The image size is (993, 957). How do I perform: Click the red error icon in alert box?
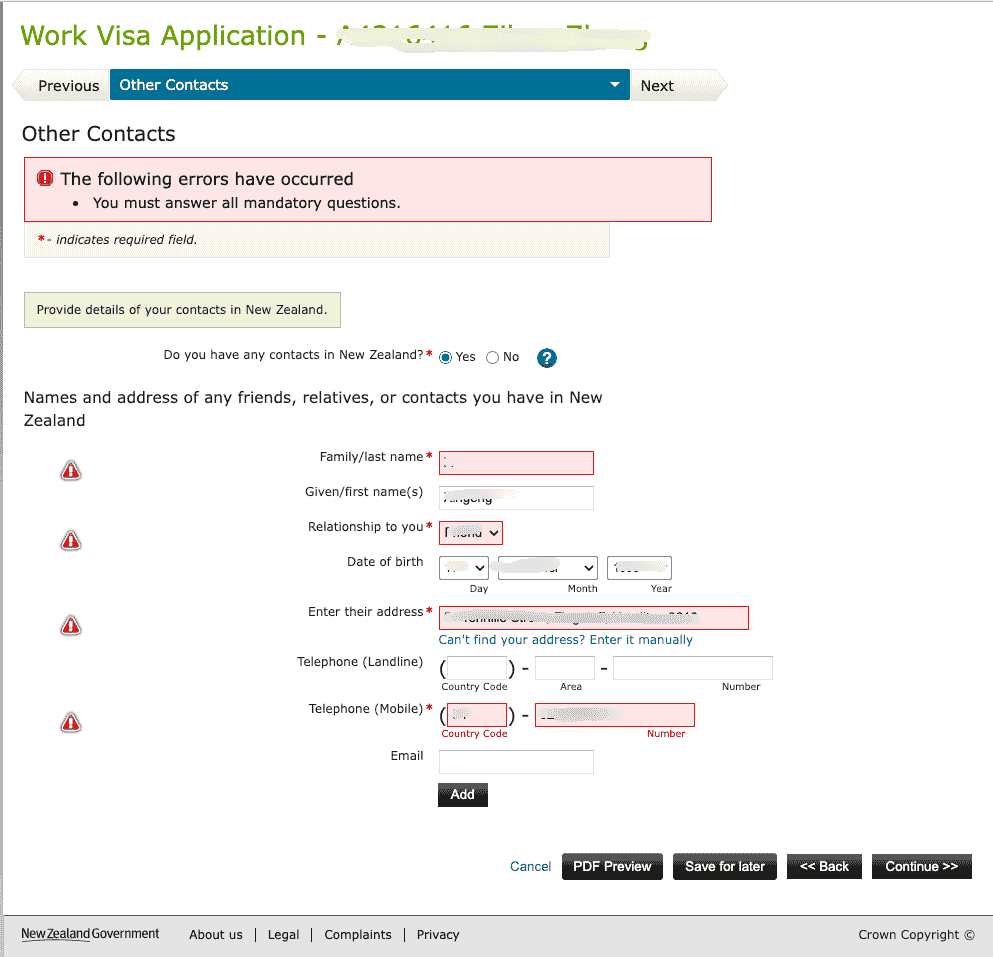click(45, 179)
